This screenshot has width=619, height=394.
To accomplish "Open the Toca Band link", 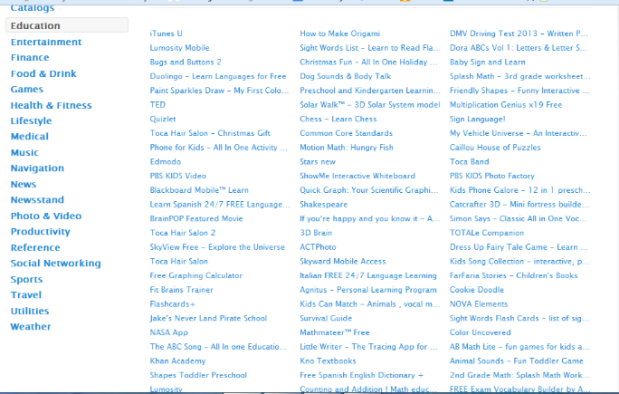I will coord(469,161).
